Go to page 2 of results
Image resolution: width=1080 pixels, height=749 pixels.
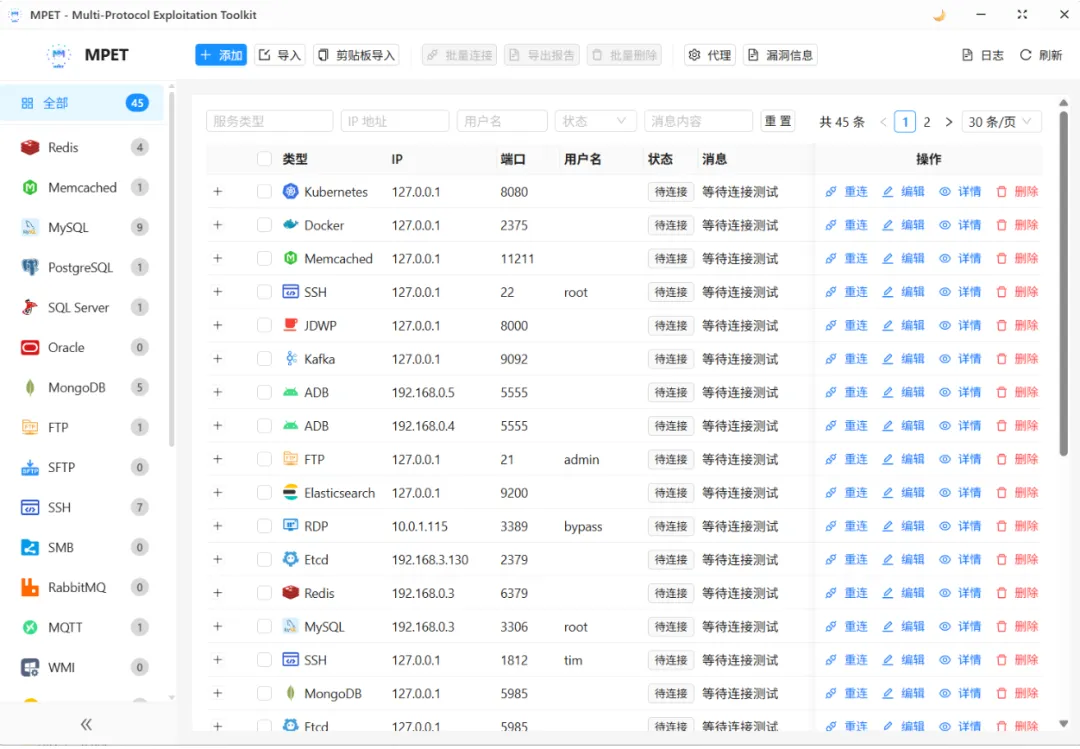(x=927, y=122)
